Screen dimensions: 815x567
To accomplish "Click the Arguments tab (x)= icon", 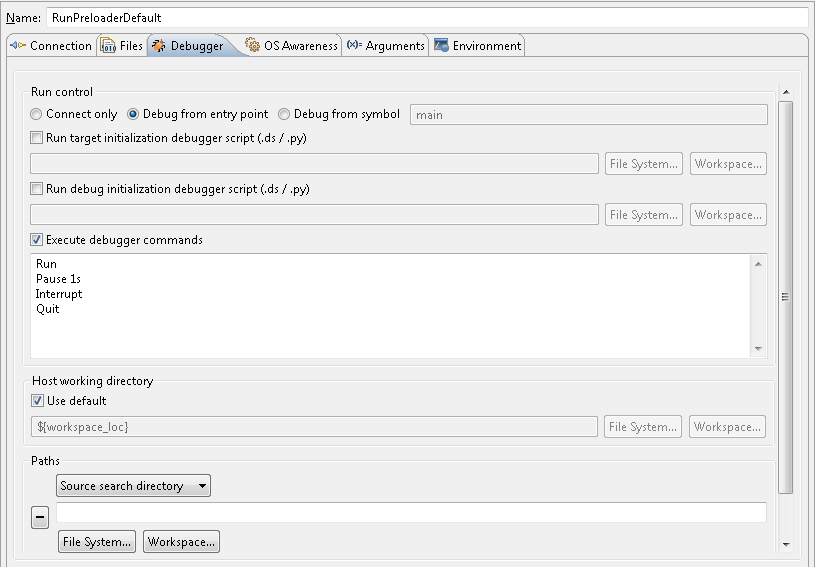I will click(354, 45).
